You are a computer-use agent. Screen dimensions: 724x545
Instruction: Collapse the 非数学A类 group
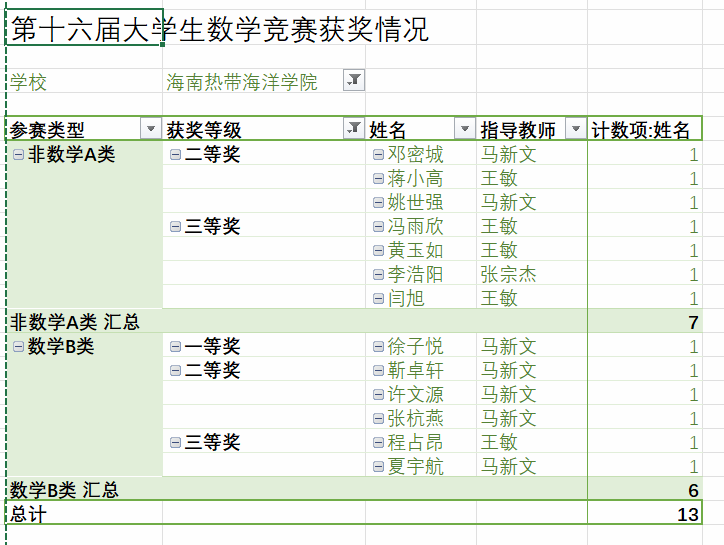[18, 154]
